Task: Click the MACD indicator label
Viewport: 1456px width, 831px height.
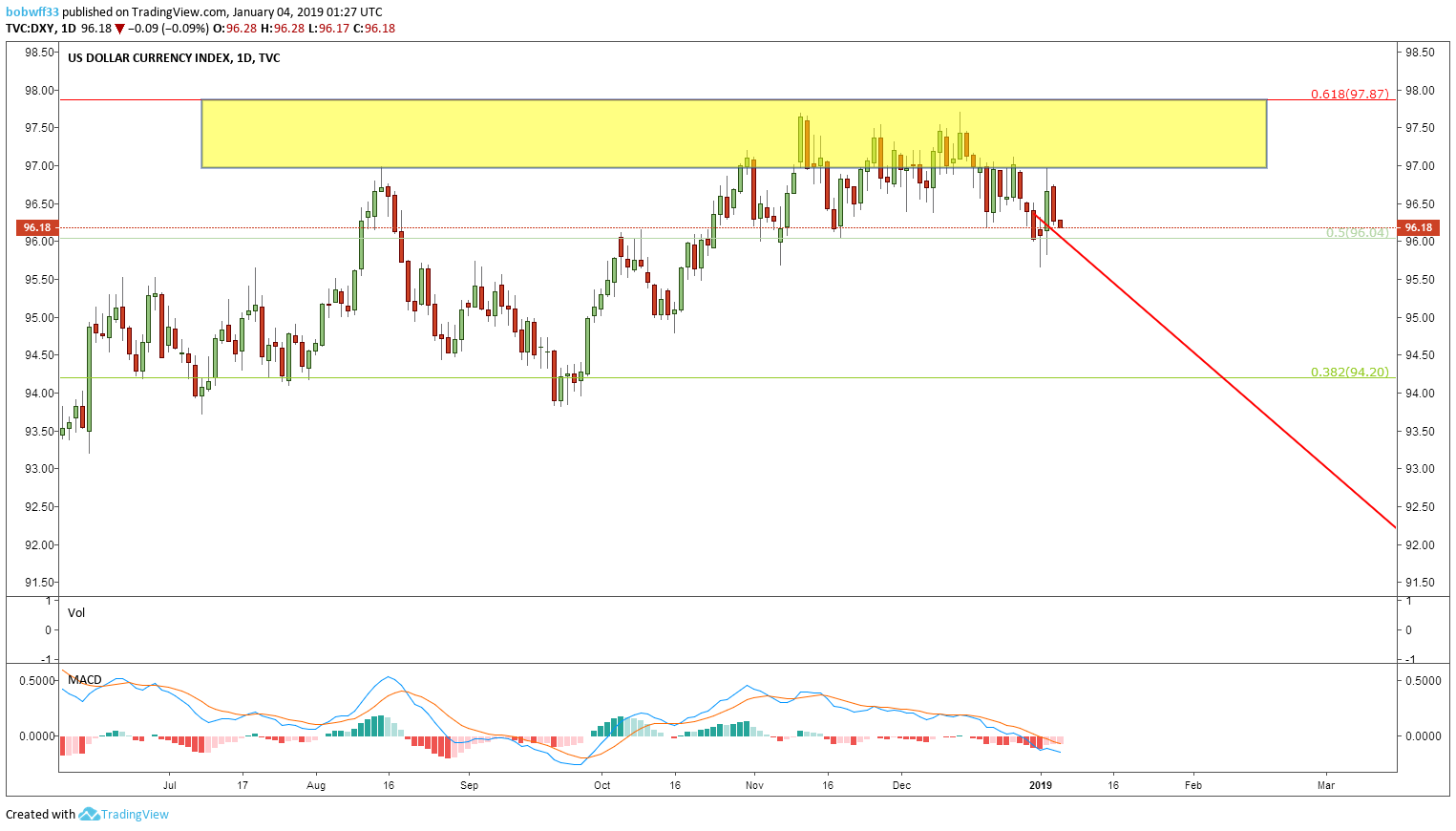Action: (85, 680)
